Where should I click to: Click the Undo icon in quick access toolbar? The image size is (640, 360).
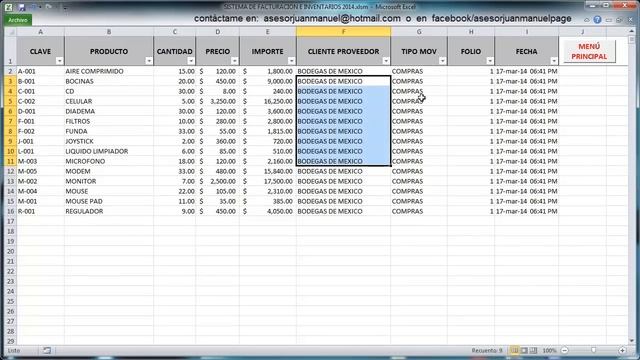(x=34, y=7)
